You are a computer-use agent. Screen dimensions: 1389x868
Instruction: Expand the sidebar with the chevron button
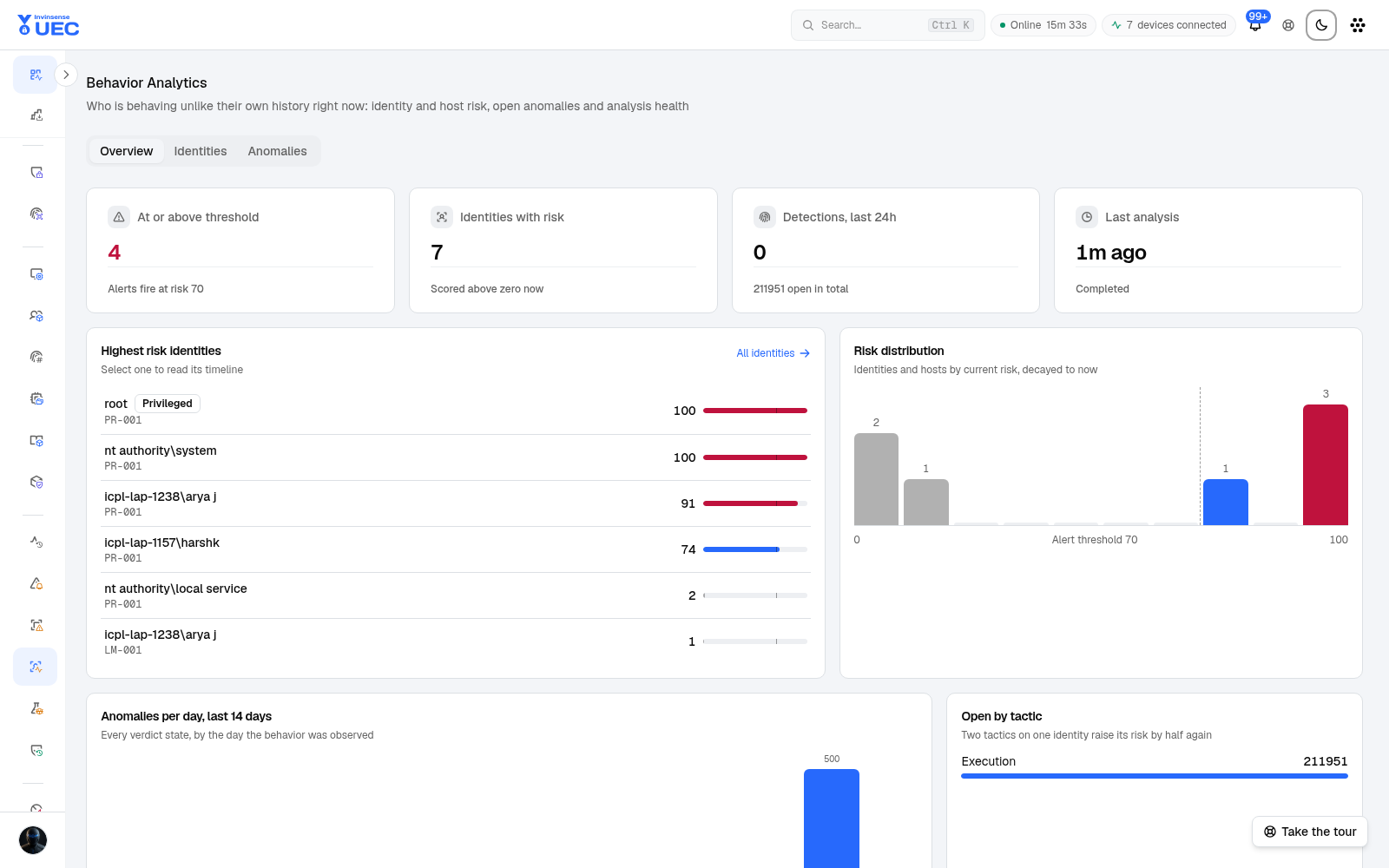[66, 75]
